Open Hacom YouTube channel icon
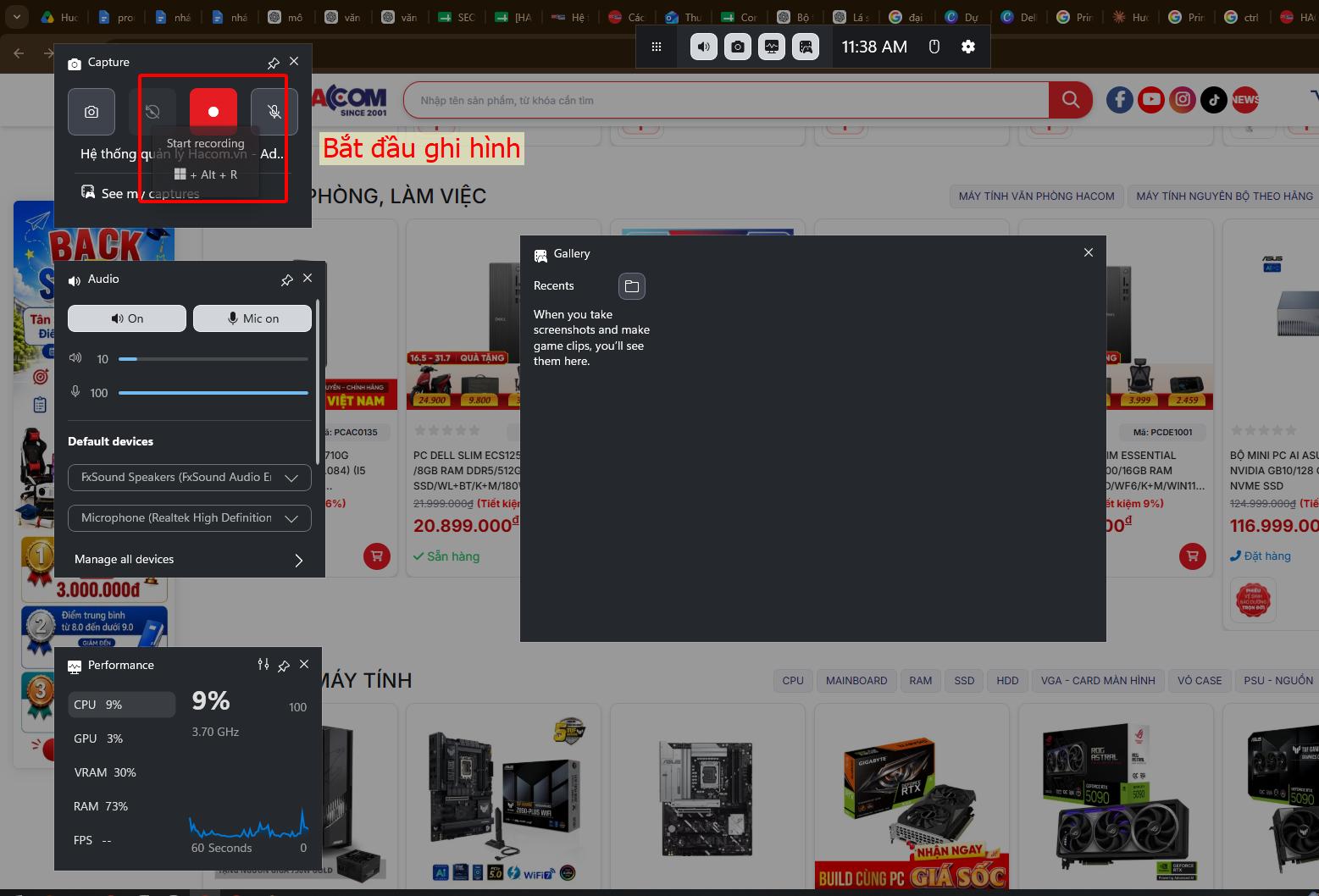Screen dimensions: 1319x896 coord(1151,100)
